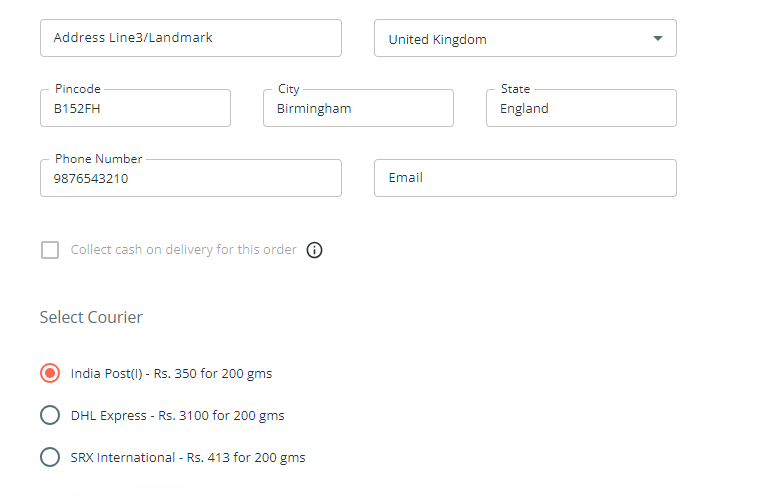Click the Phone Number floating label
Image resolution: width=771 pixels, height=504 pixels.
(98, 159)
